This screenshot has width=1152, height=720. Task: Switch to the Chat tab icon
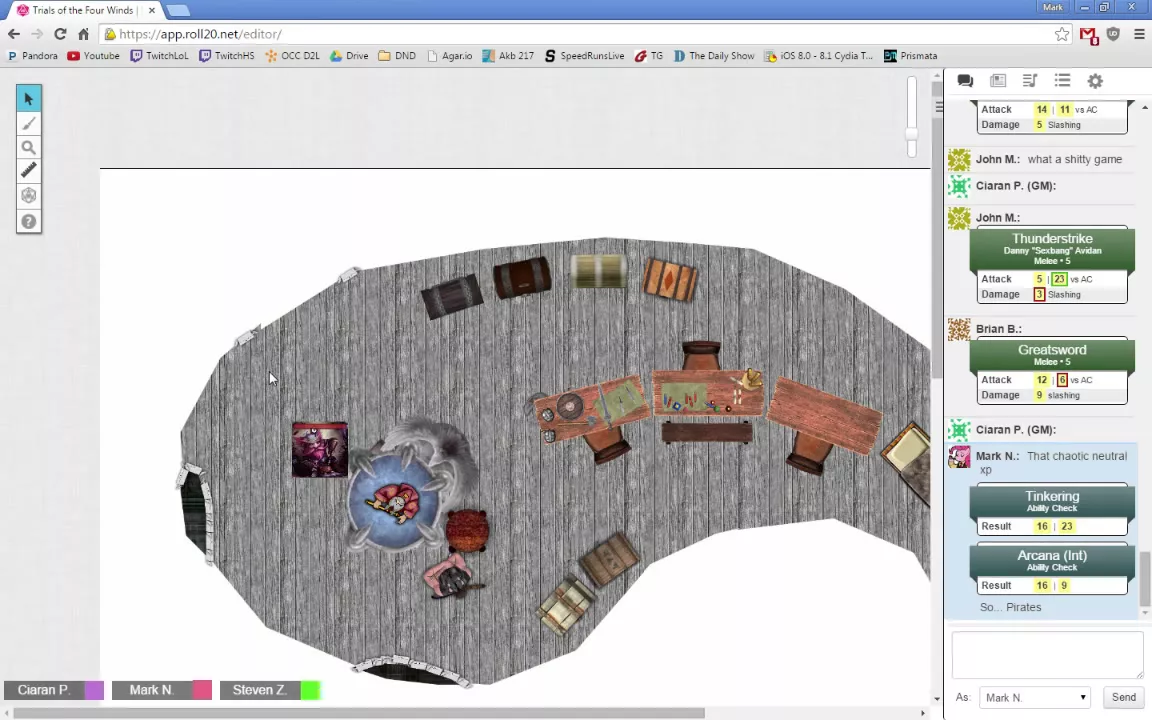(x=965, y=81)
